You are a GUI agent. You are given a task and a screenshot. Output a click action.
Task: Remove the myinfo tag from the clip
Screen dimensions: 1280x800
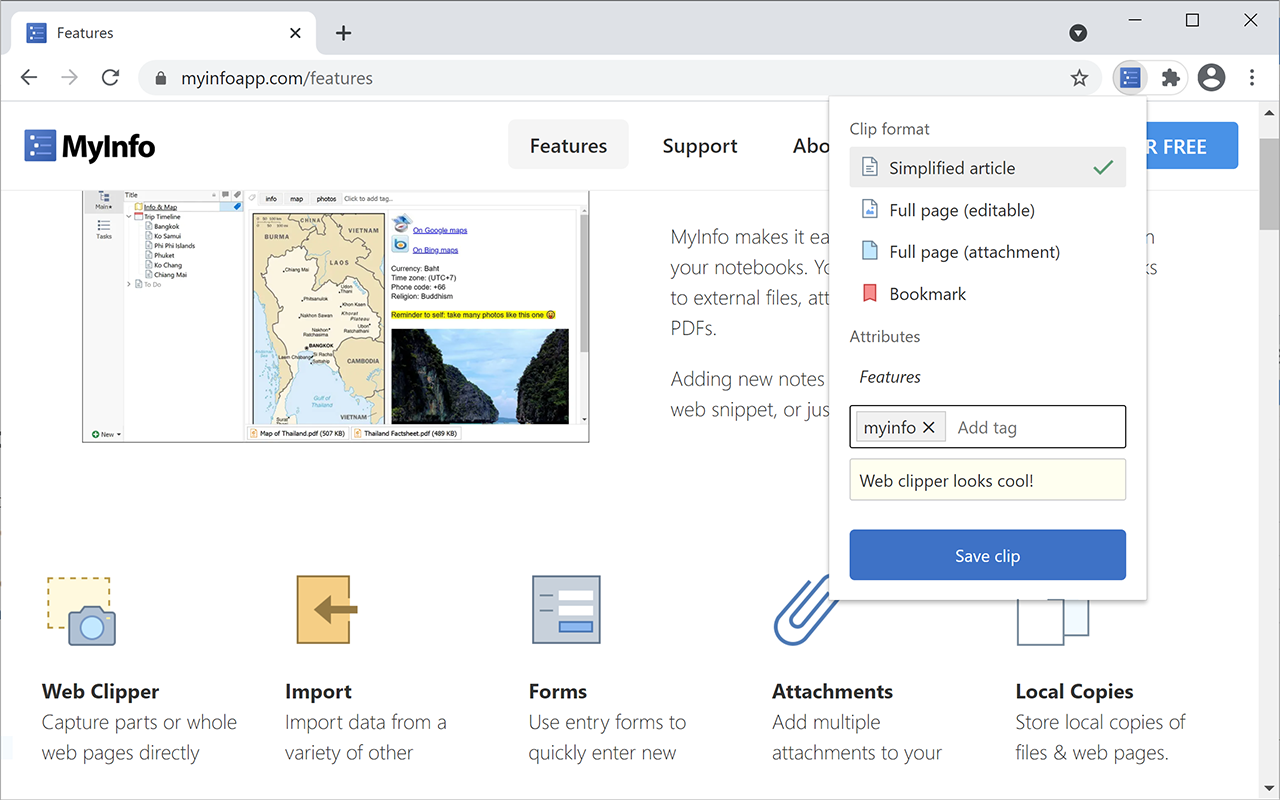[x=928, y=426]
